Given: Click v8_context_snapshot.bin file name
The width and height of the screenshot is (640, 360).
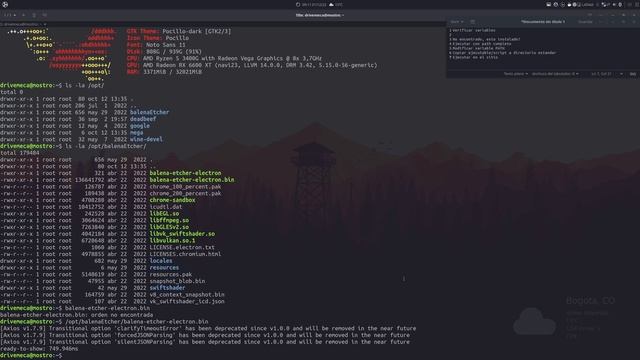Looking at the screenshot, I should (x=187, y=294).
